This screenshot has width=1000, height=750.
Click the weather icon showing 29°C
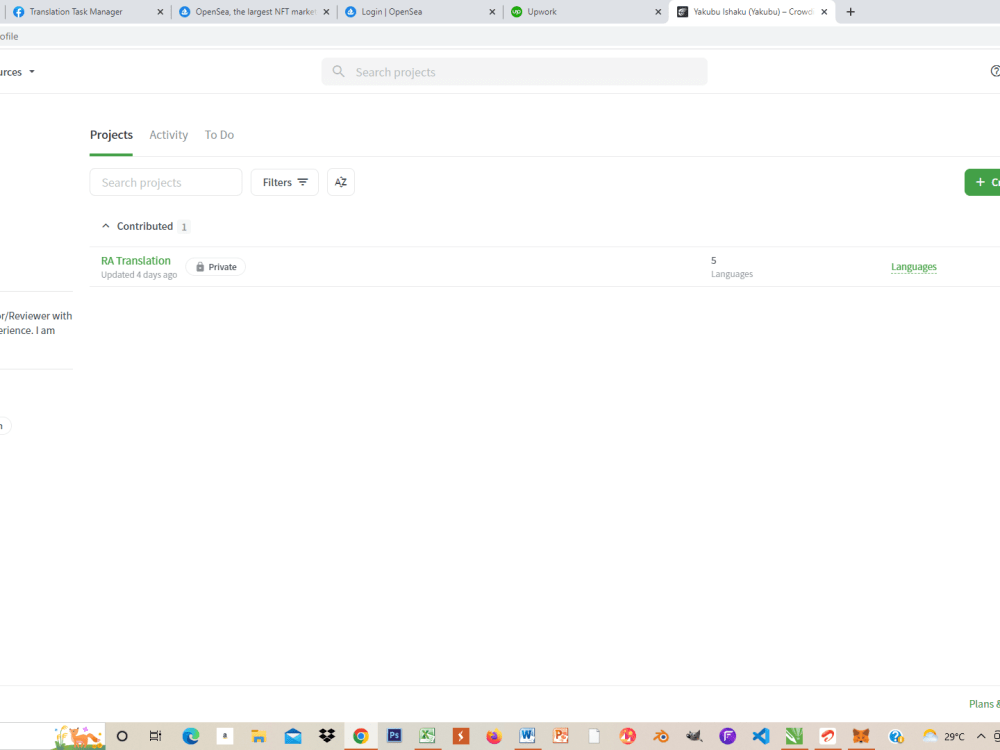click(930, 736)
